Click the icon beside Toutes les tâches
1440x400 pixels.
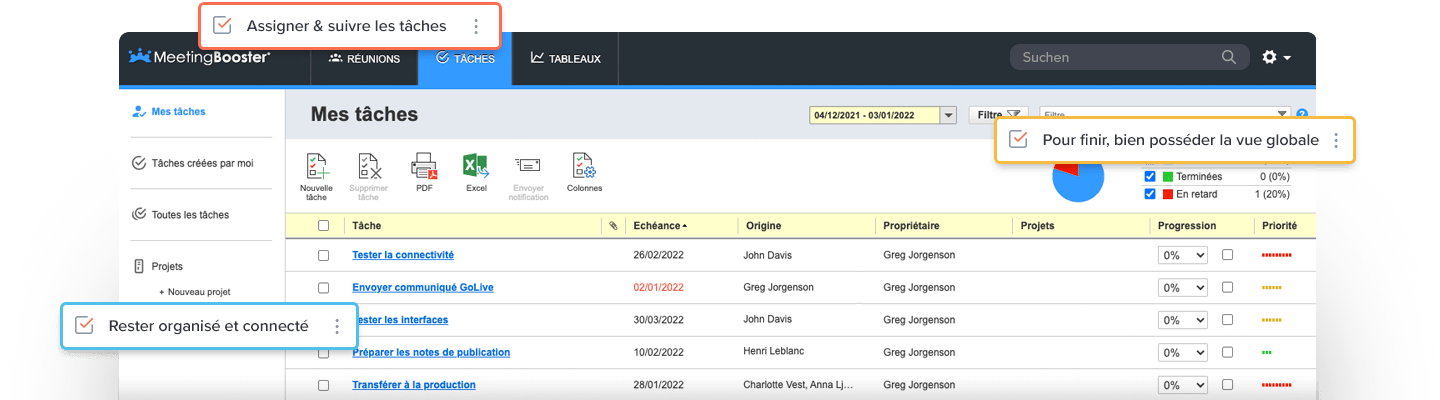(x=139, y=214)
